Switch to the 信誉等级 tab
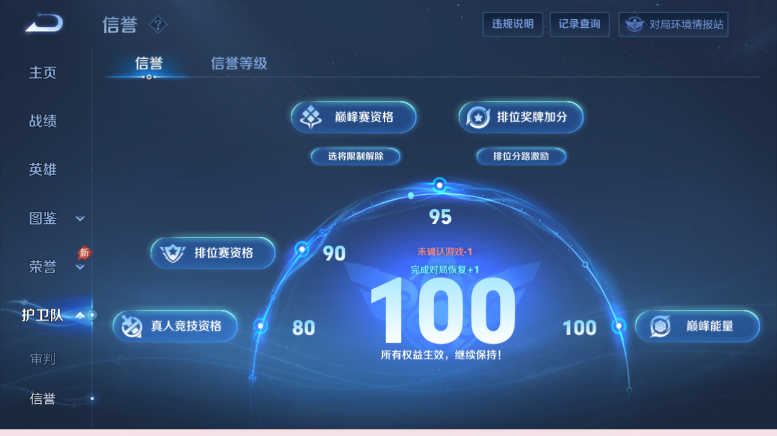This screenshot has height=436, width=777. point(239,63)
